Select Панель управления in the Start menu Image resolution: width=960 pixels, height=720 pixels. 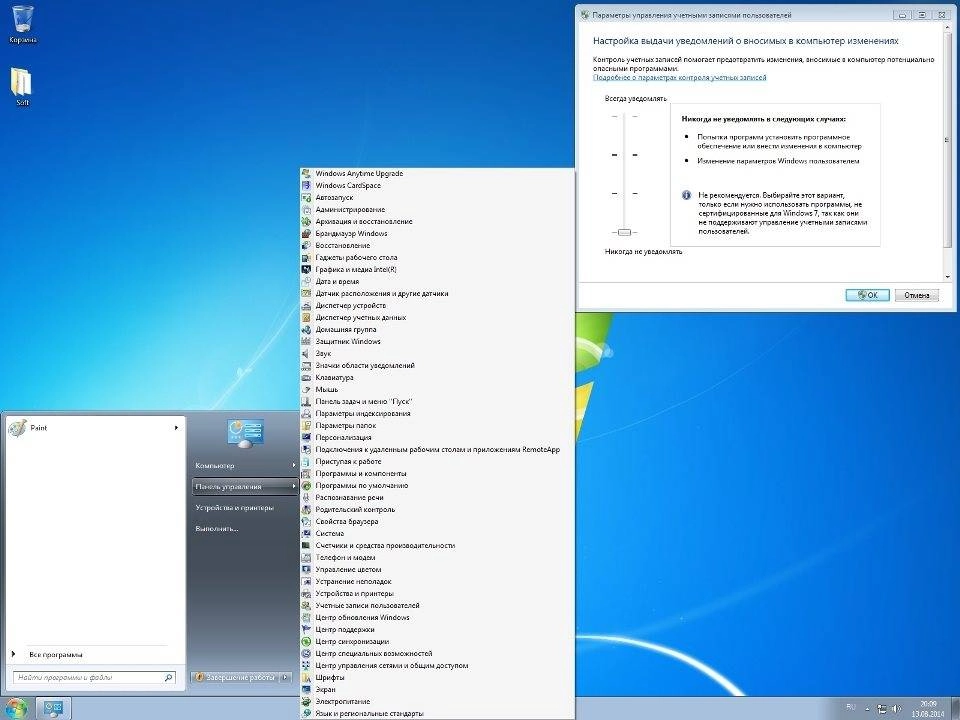pos(245,486)
